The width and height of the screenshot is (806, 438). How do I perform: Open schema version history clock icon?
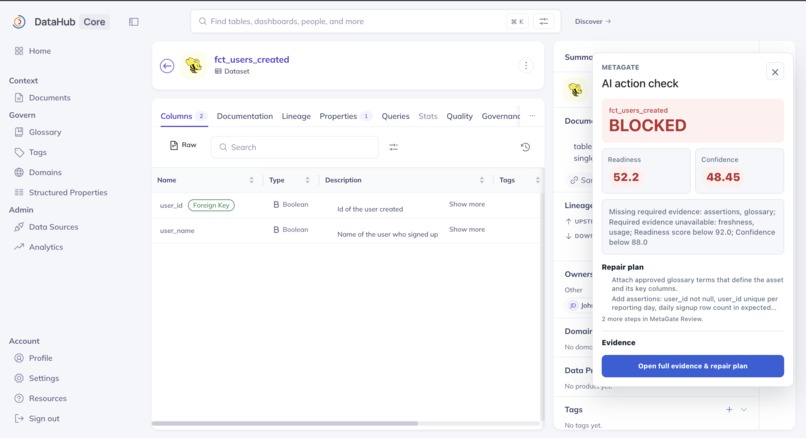pos(525,147)
